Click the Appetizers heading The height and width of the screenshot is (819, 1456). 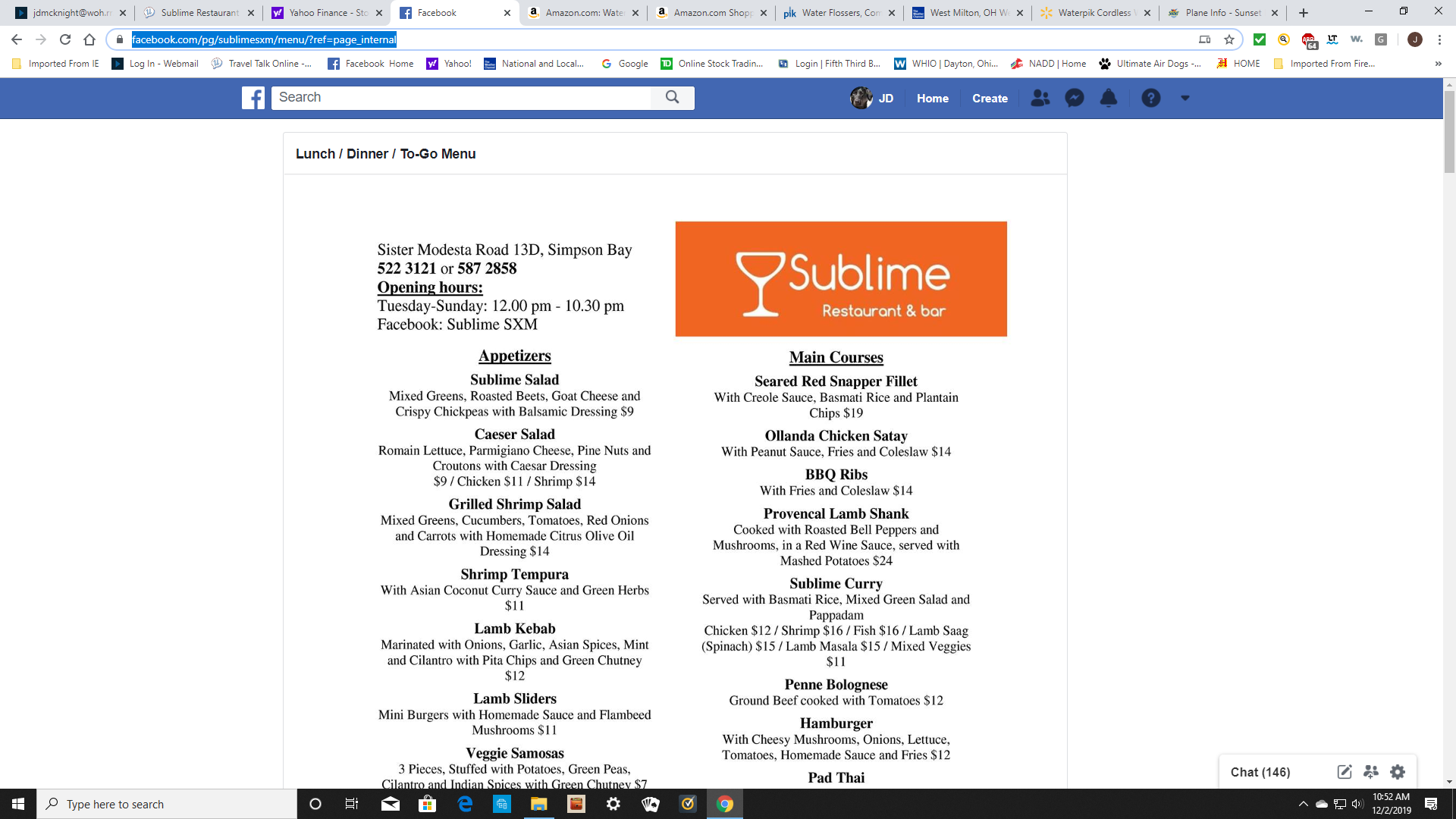(x=514, y=356)
